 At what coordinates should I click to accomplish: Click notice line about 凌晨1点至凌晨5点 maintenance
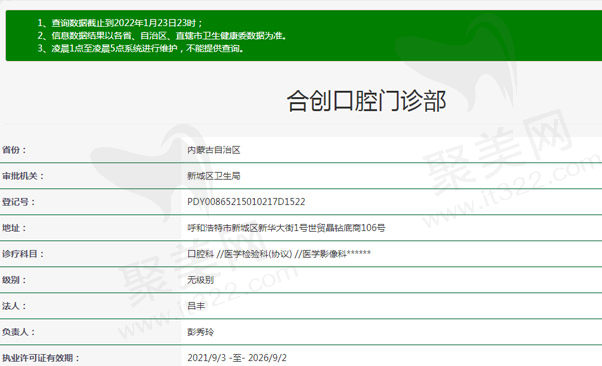click(x=141, y=48)
